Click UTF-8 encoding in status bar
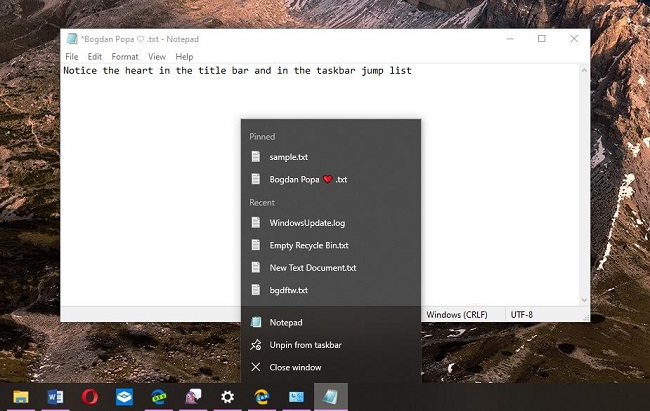The width and height of the screenshot is (650, 411). pyautogui.click(x=521, y=315)
